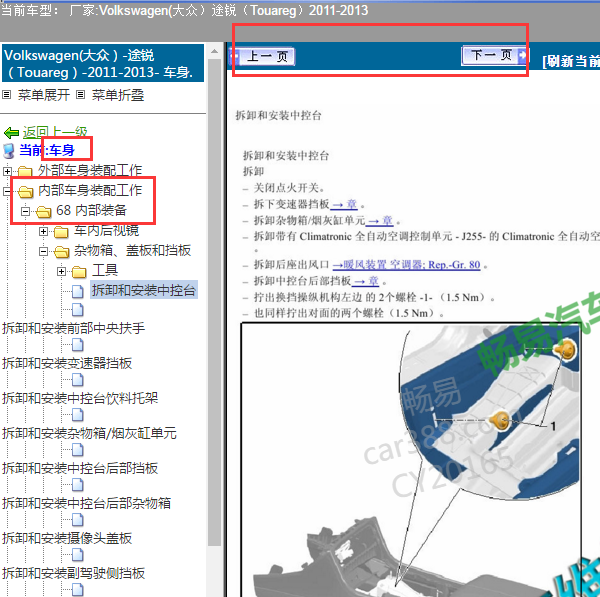
Task: Open link 暖风装置 空调器; Rep.-Gr. 80
Action: (406, 265)
